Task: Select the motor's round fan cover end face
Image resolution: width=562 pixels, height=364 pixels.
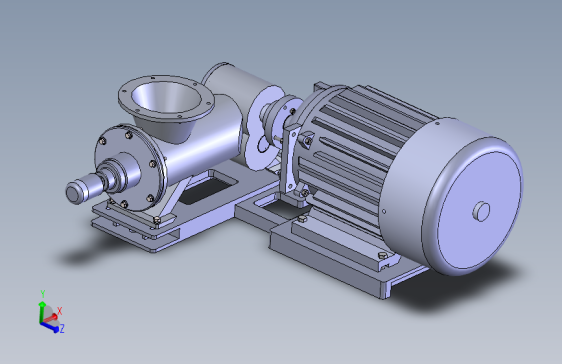Action: tap(480, 210)
